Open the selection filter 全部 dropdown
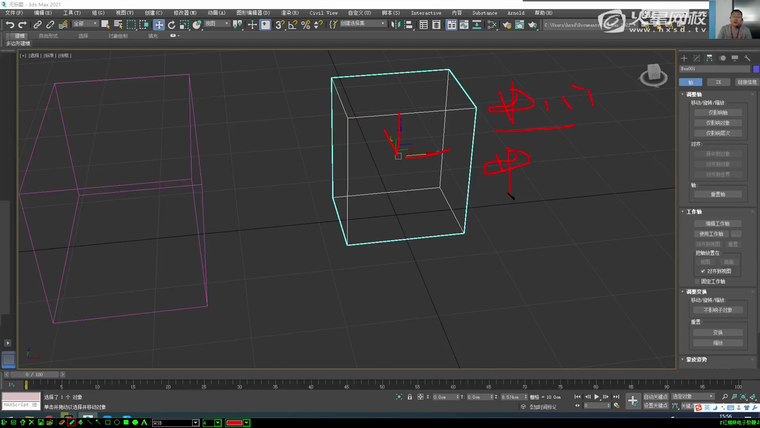The width and height of the screenshot is (760, 428). tap(84, 24)
